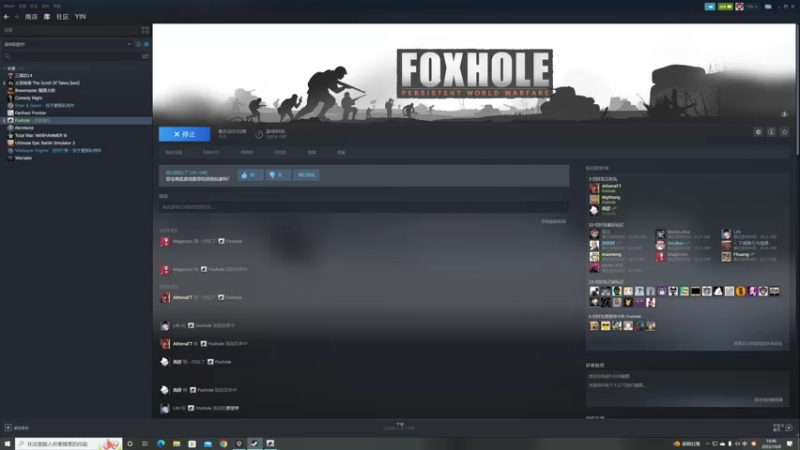Open Magicoco avatar in the first activity entry
Viewport: 800px width, 450px height.
pyautogui.click(x=165, y=241)
